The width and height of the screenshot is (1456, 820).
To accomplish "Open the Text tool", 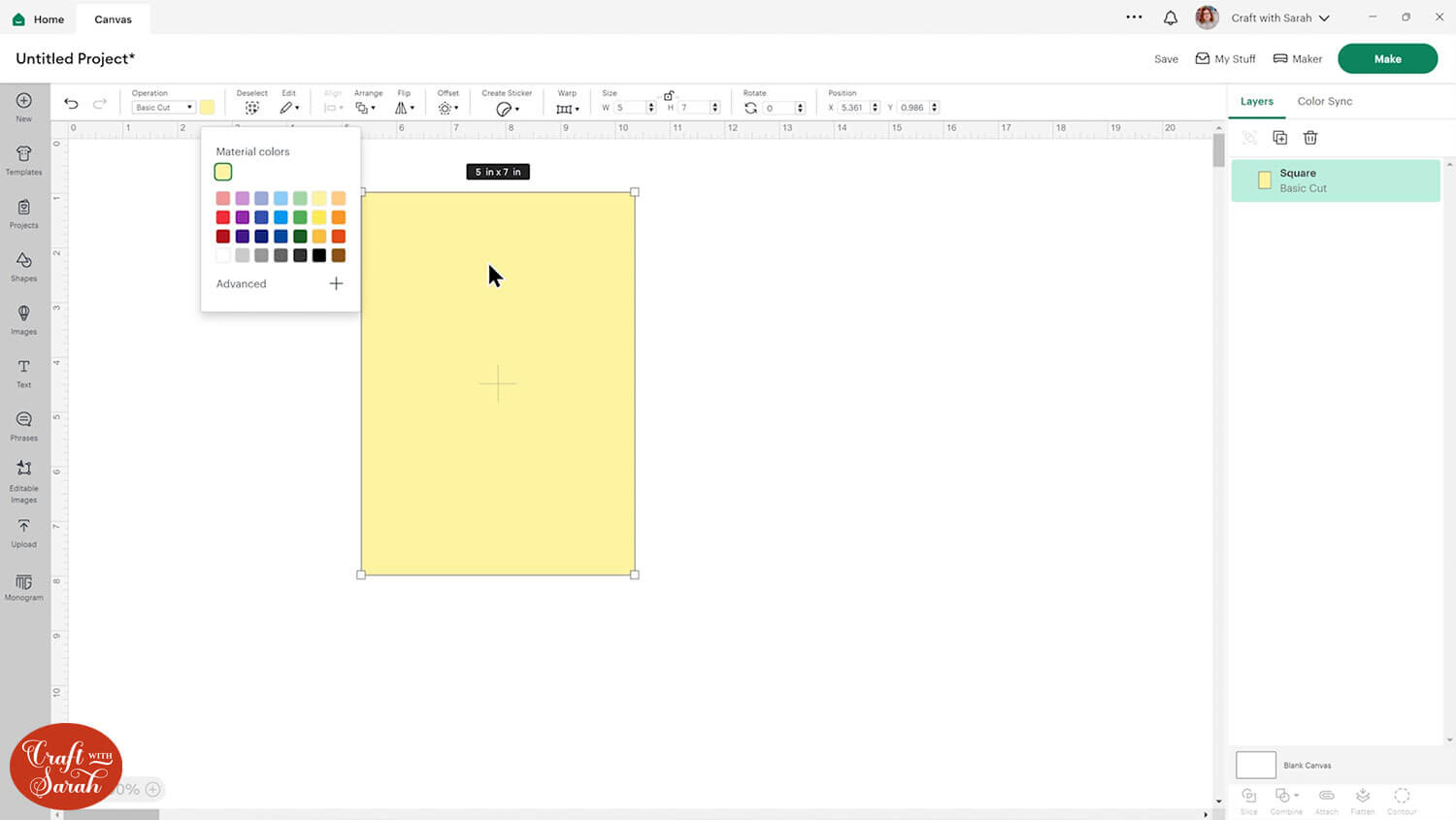I will point(23,372).
